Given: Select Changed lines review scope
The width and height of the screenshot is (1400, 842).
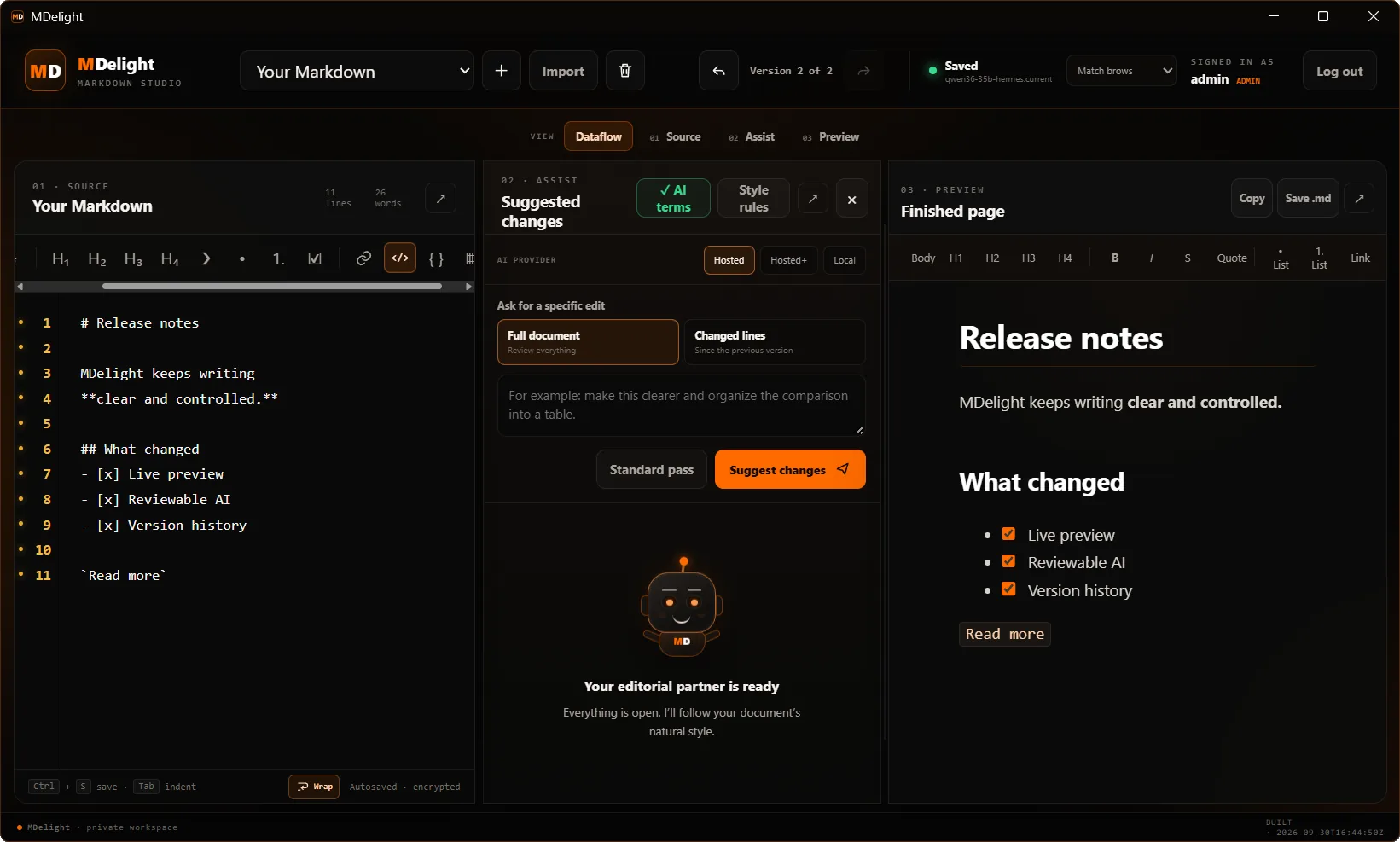Looking at the screenshot, I should coord(775,342).
